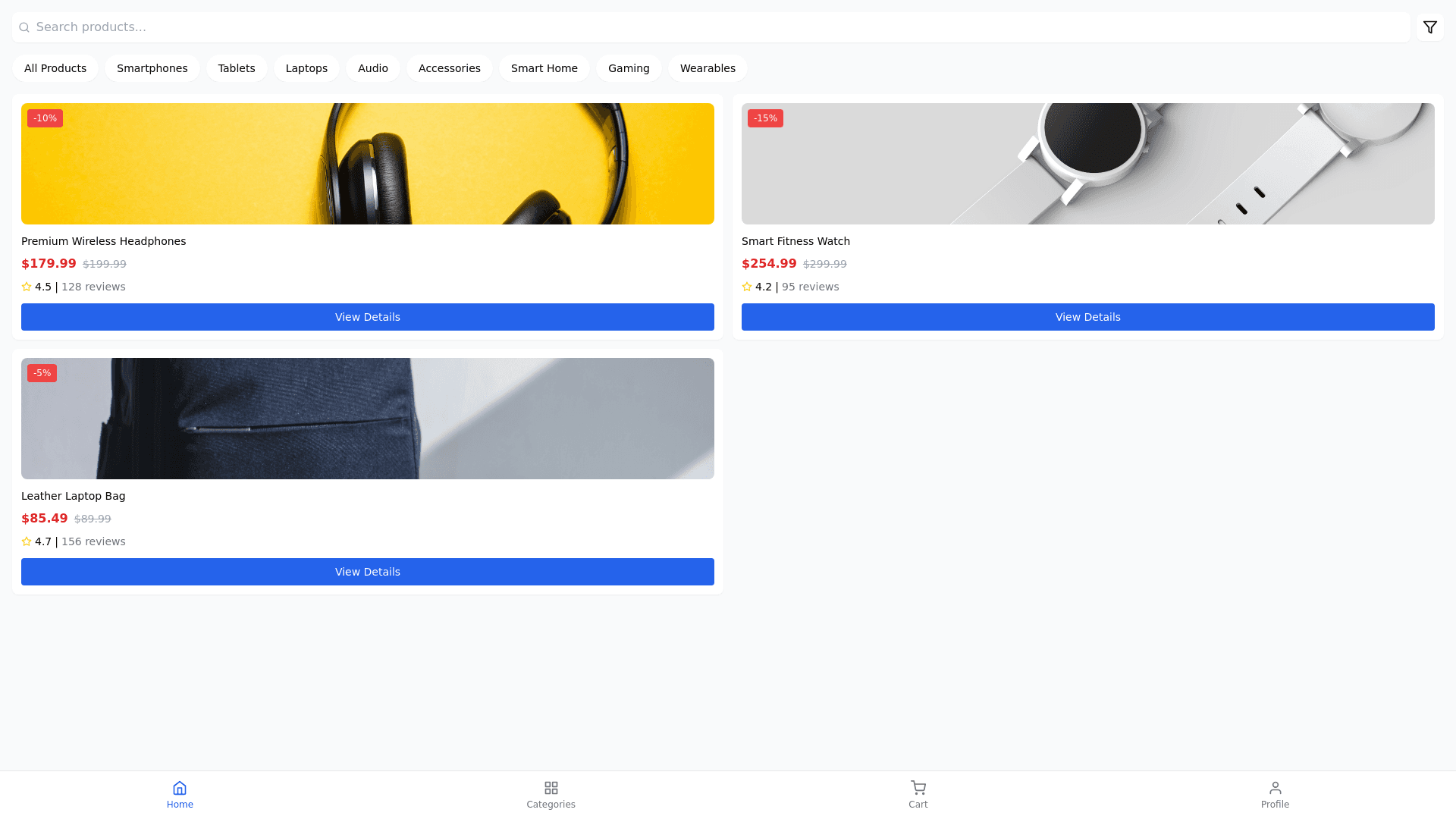1456x819 pixels.
Task: View Details for Premium Wireless Headphones
Action: point(367,317)
